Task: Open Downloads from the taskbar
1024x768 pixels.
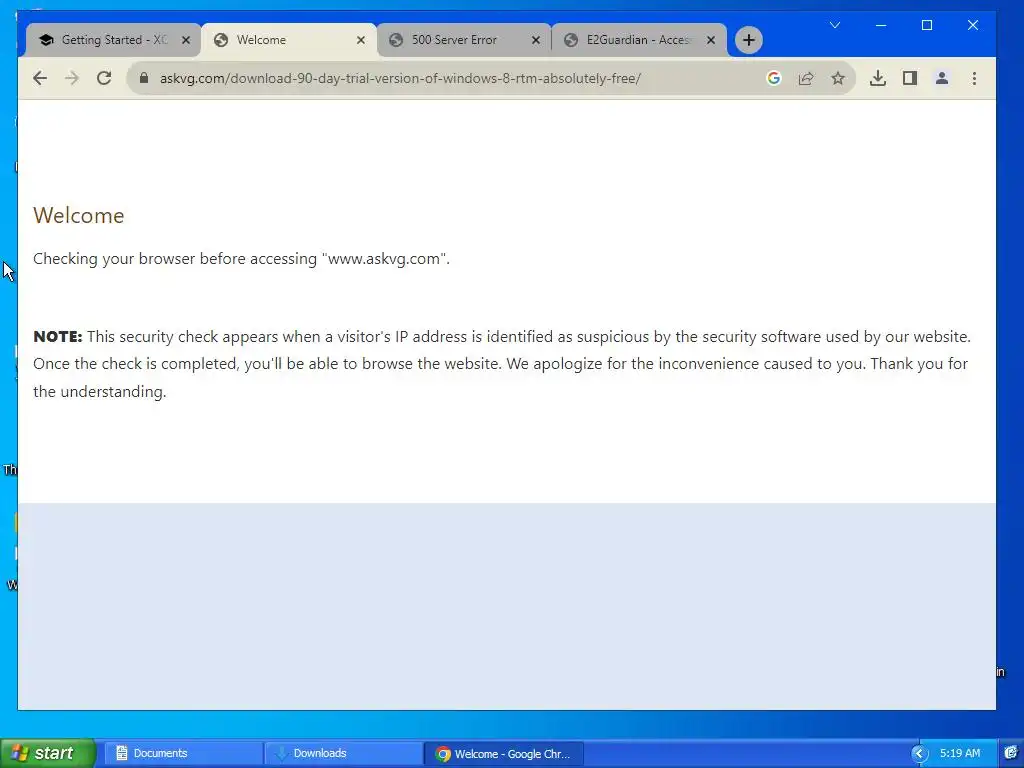Action: 343,754
